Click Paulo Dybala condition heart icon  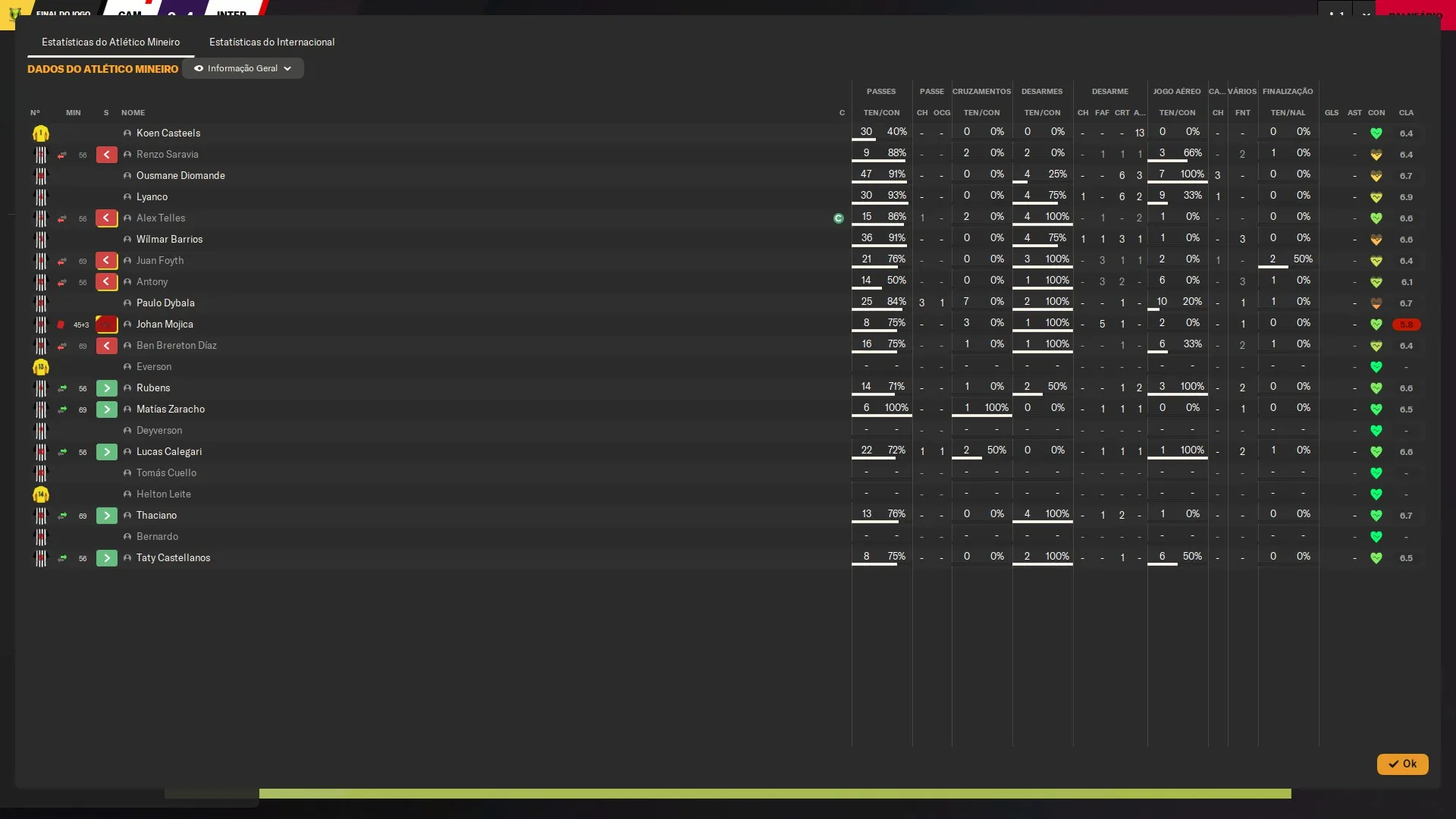pos(1376,303)
